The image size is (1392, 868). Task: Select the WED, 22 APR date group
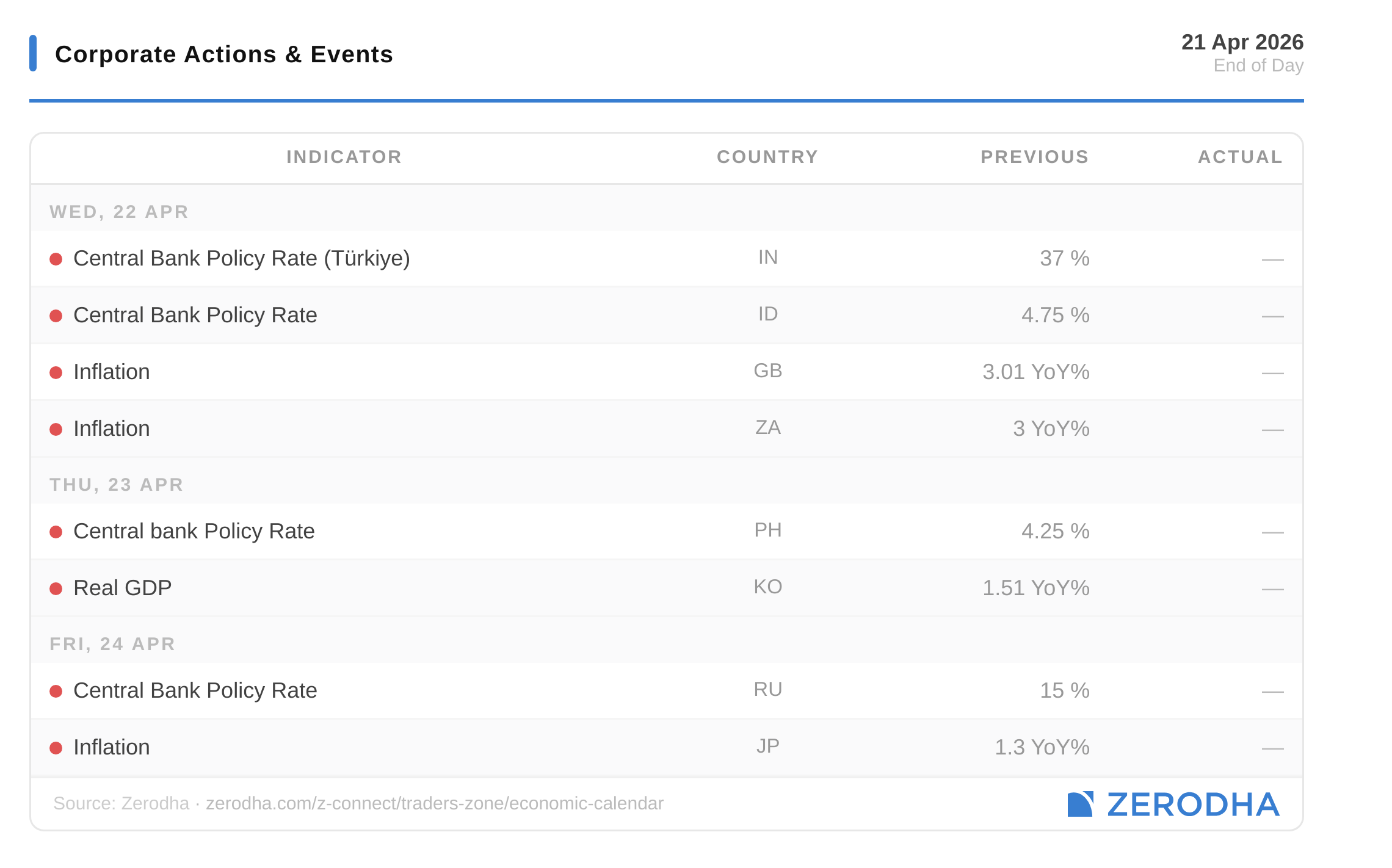[x=119, y=212]
